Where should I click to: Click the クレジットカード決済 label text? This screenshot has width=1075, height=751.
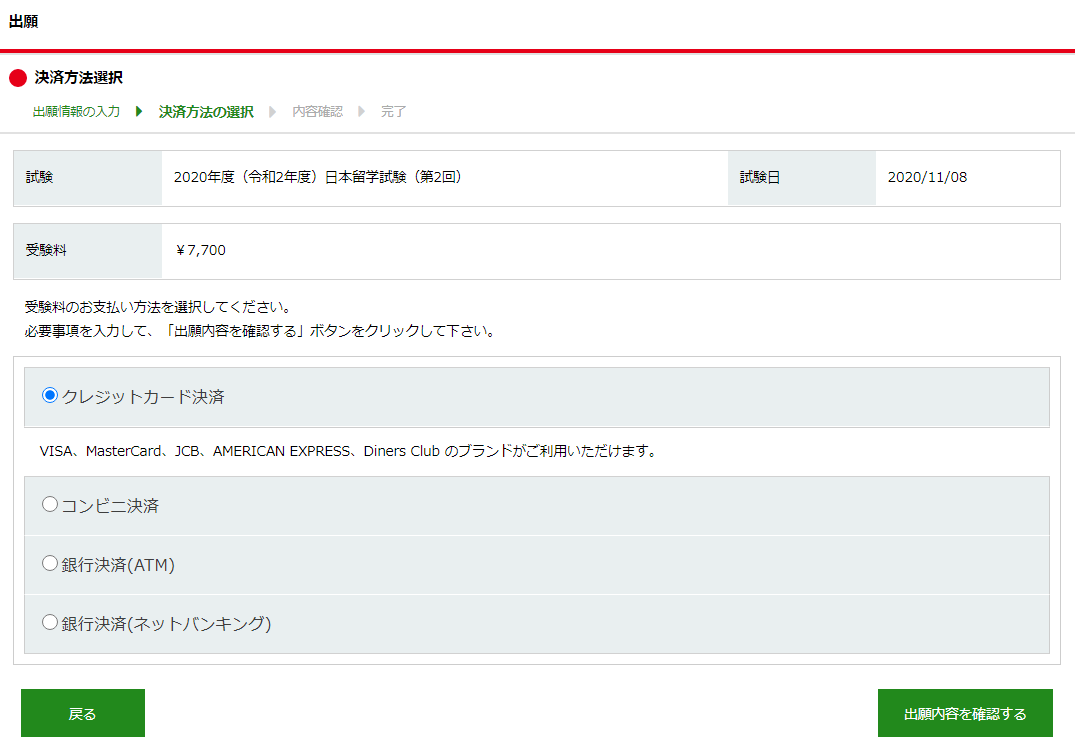[x=143, y=396]
